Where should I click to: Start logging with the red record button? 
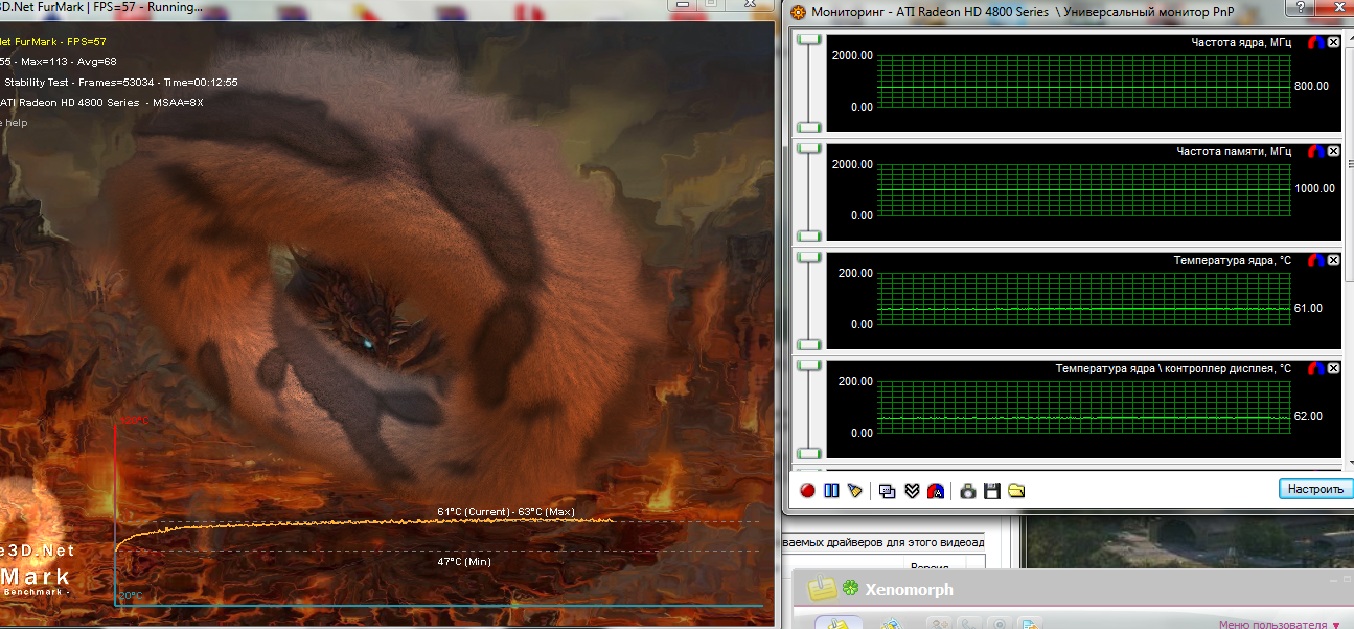807,491
